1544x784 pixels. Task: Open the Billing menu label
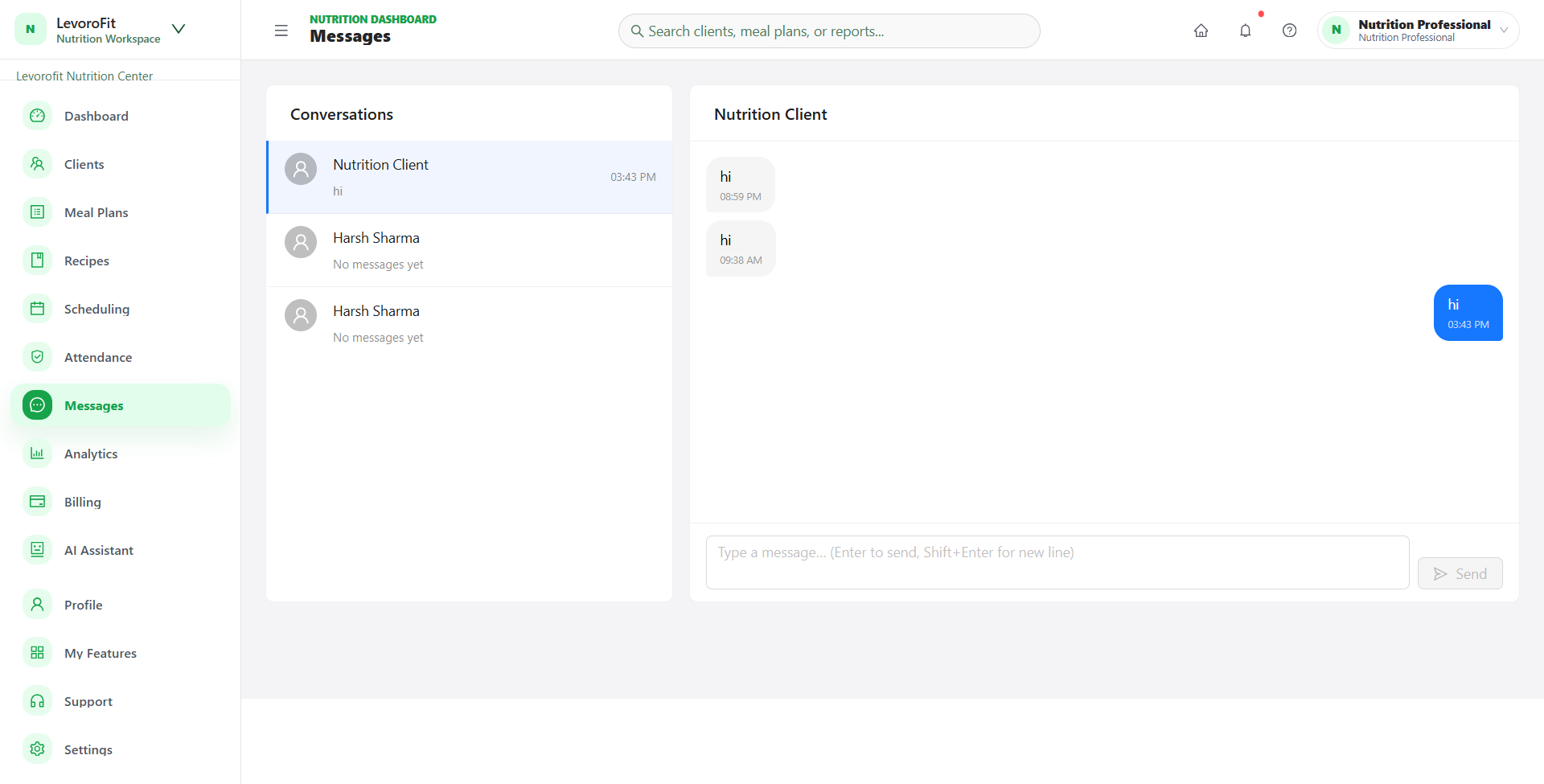click(x=83, y=502)
